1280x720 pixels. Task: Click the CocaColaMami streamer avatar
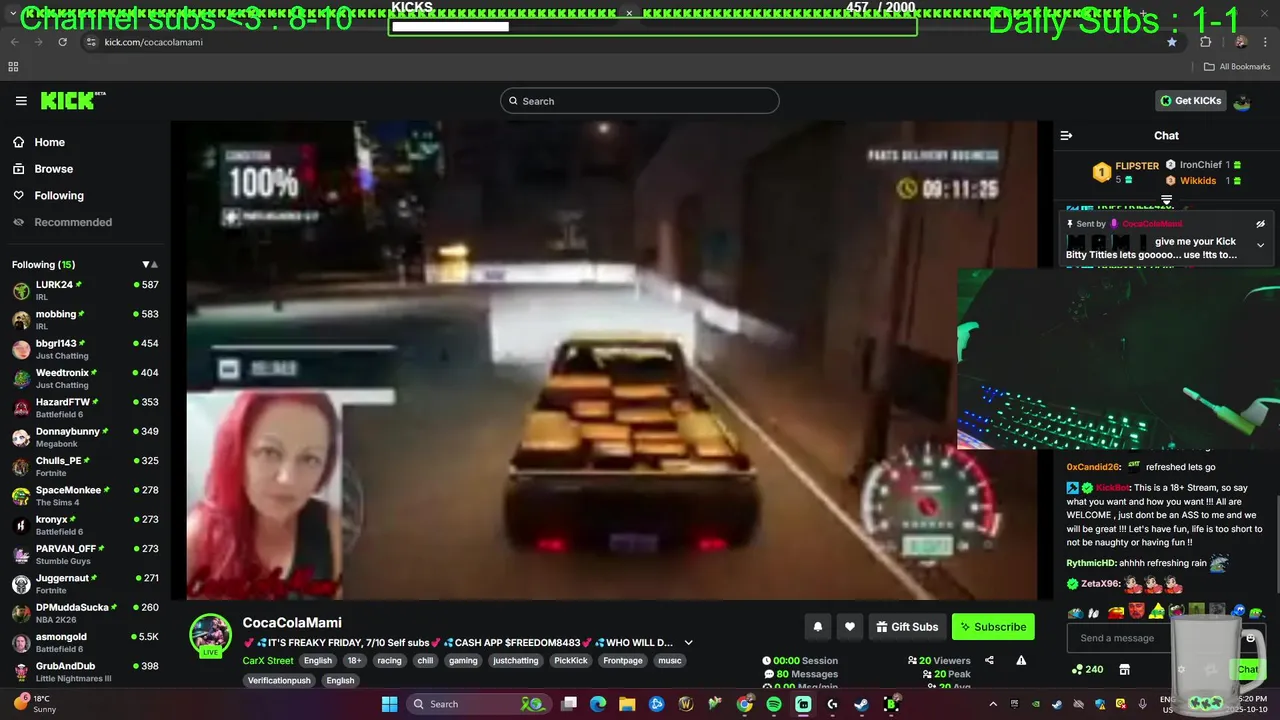[x=211, y=634]
